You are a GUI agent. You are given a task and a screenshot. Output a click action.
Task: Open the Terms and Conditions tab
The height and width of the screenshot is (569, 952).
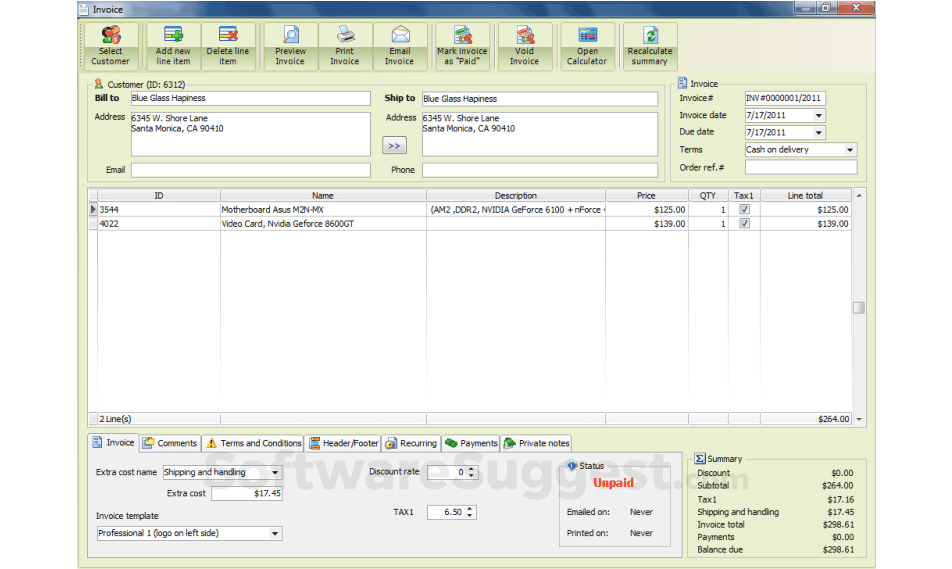pos(253,443)
